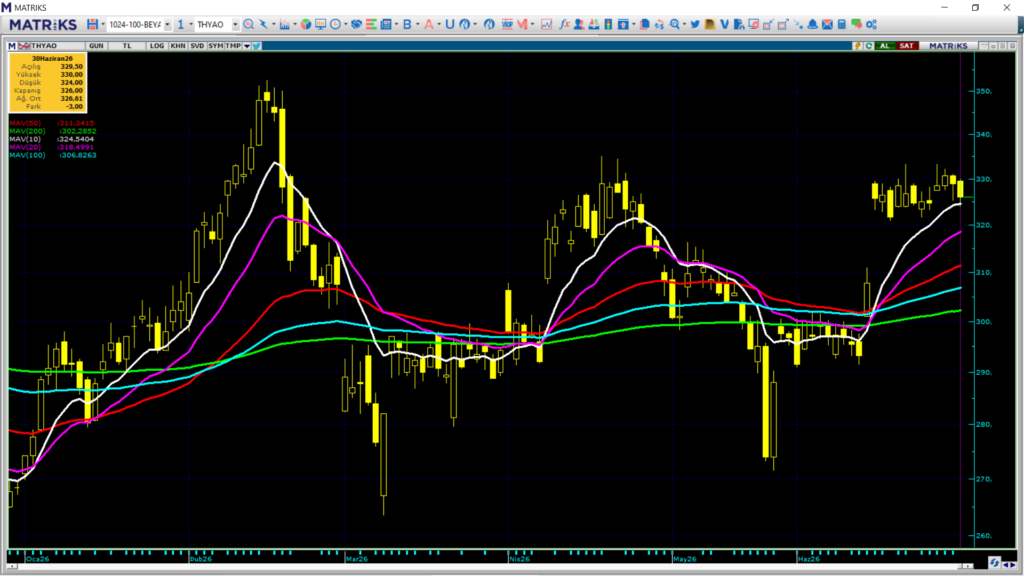Click the zoom magnifier icon in right toolbar
Screen dimensions: 1024x576
(675, 24)
